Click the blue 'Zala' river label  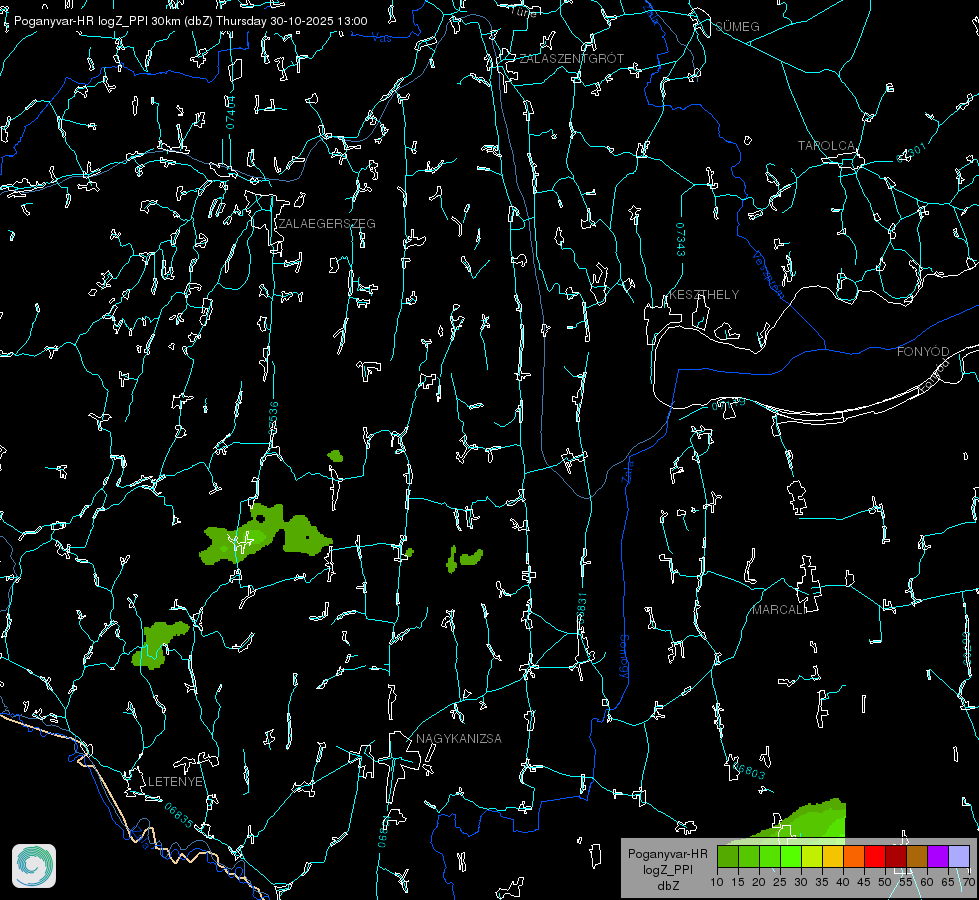pyautogui.click(x=628, y=470)
